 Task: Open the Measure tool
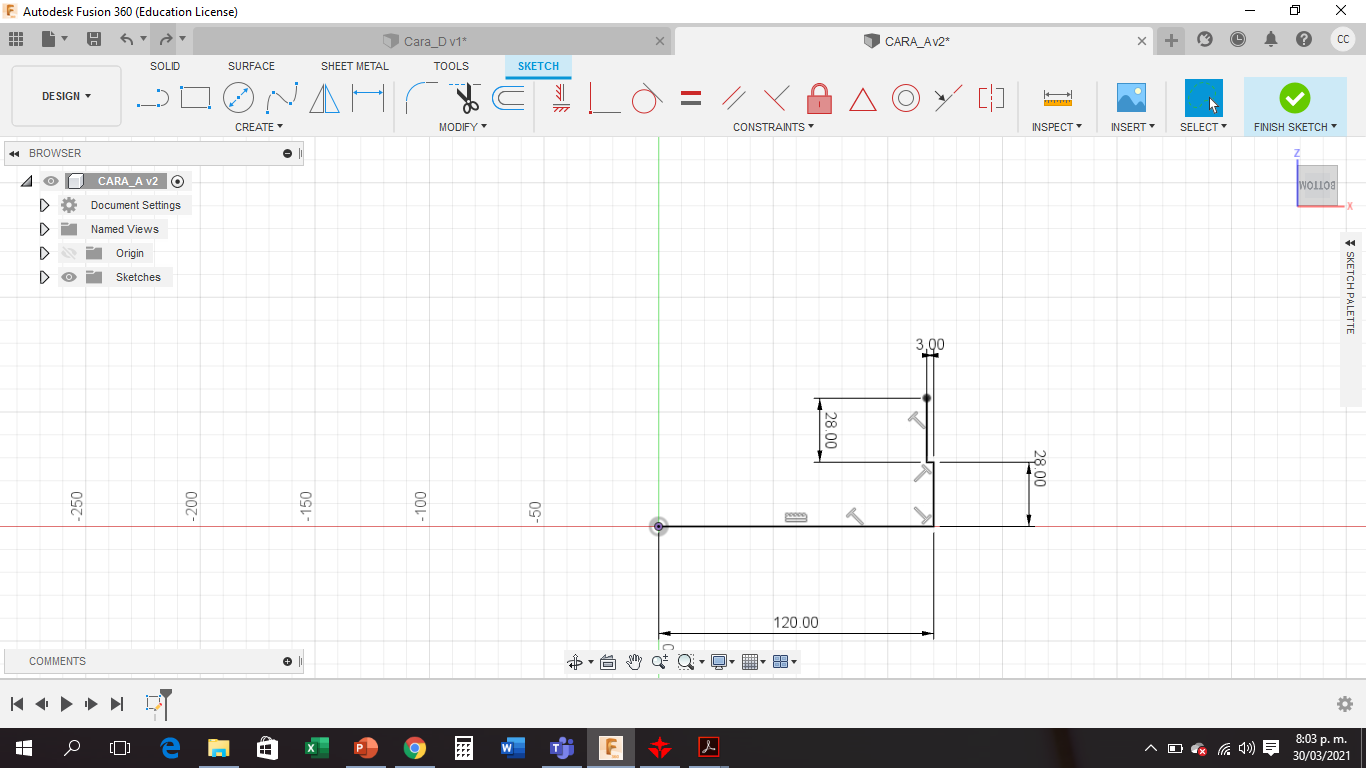1057,98
